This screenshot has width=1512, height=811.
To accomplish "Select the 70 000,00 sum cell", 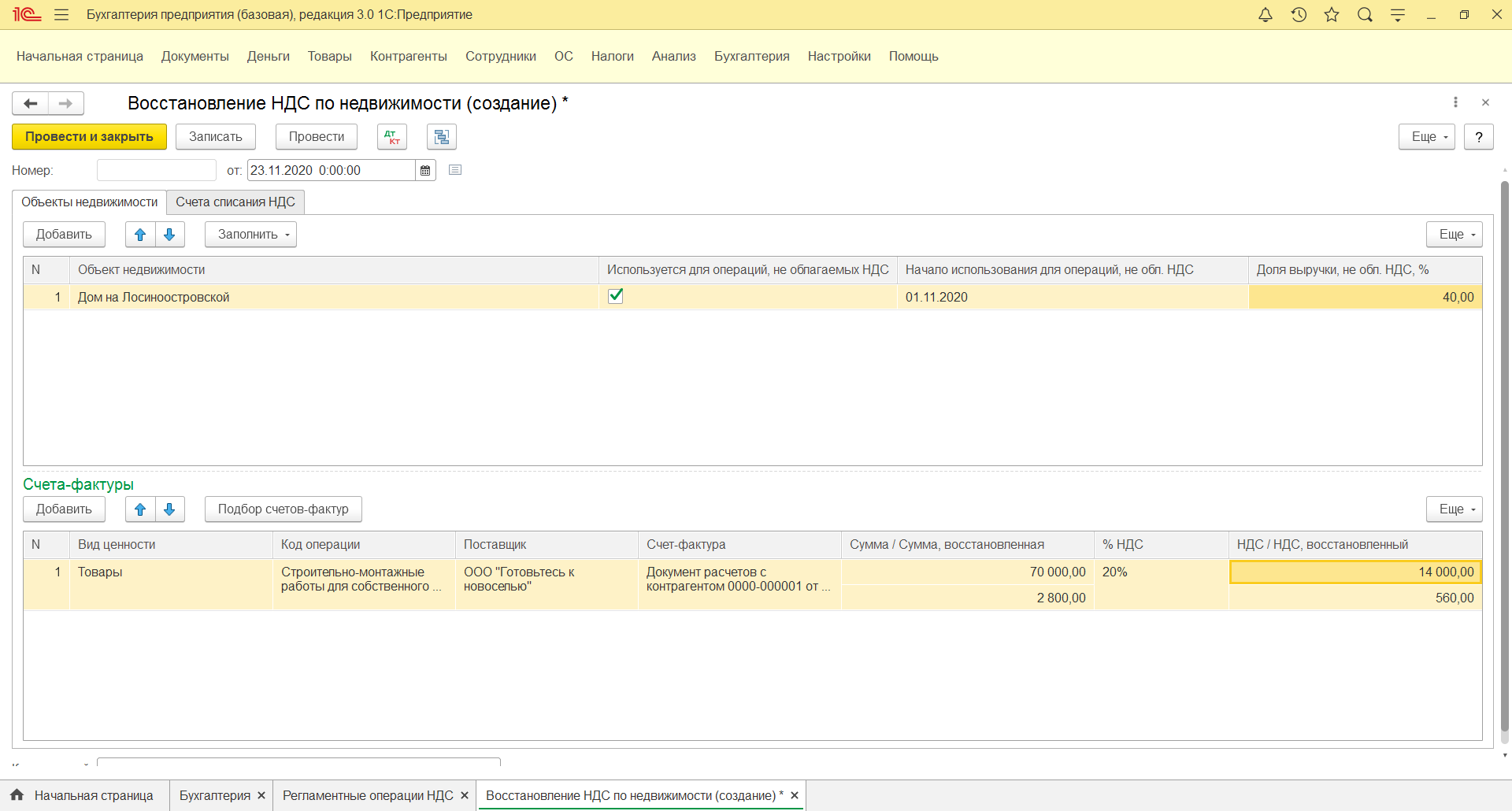I will 968,572.
